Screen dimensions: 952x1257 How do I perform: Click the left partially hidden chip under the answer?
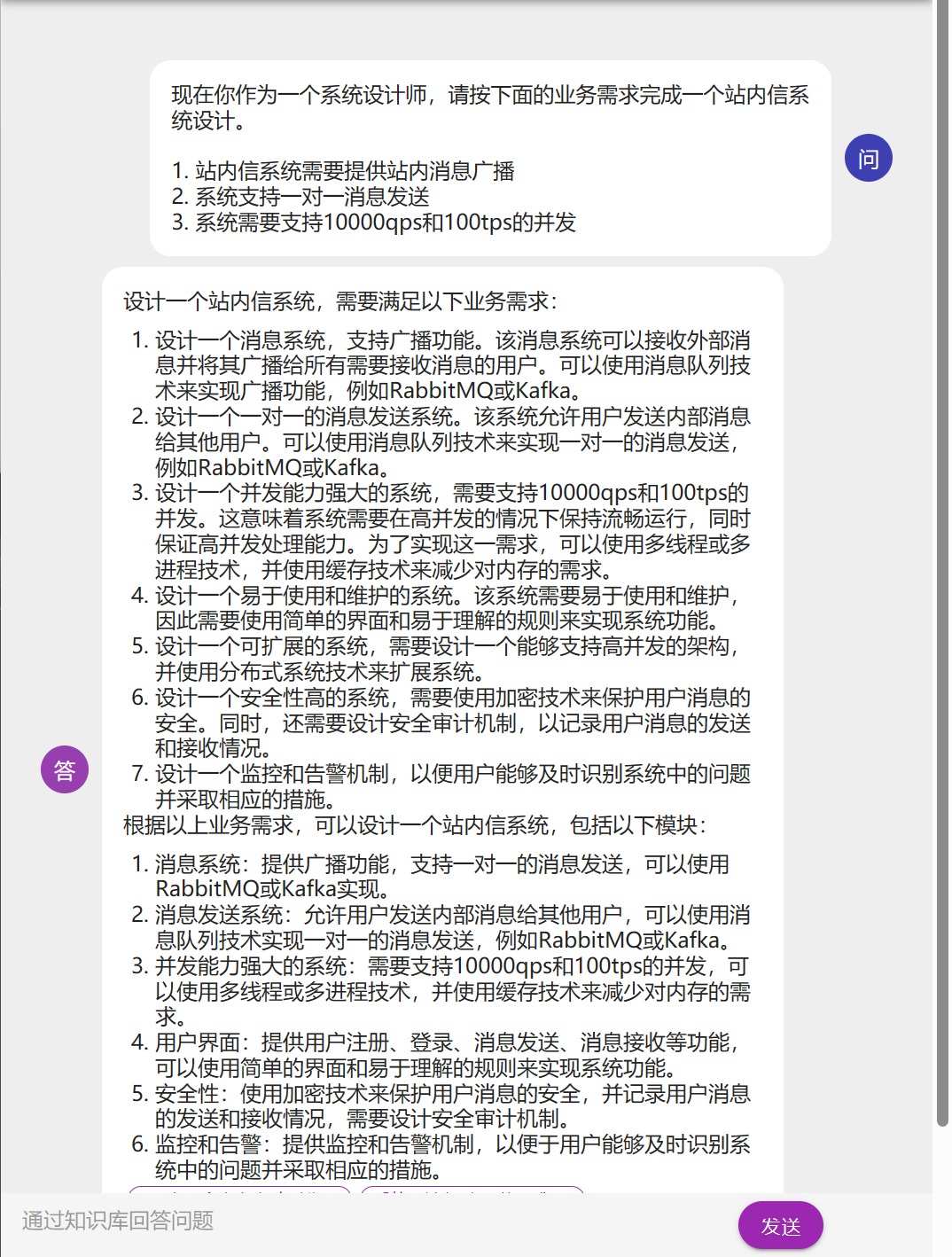click(239, 1190)
